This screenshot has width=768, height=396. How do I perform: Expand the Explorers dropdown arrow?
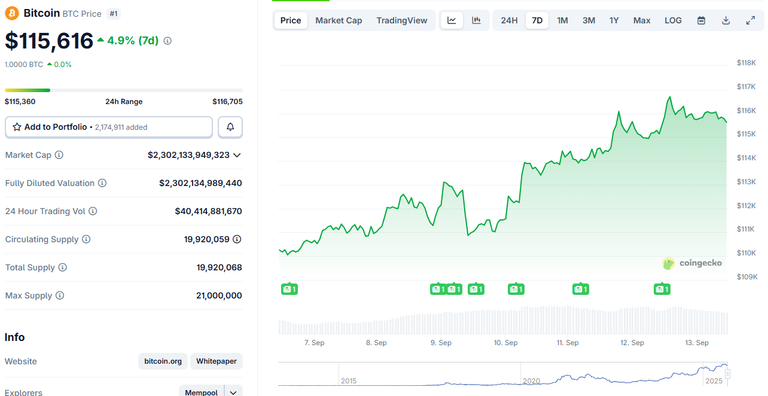[x=234, y=392]
